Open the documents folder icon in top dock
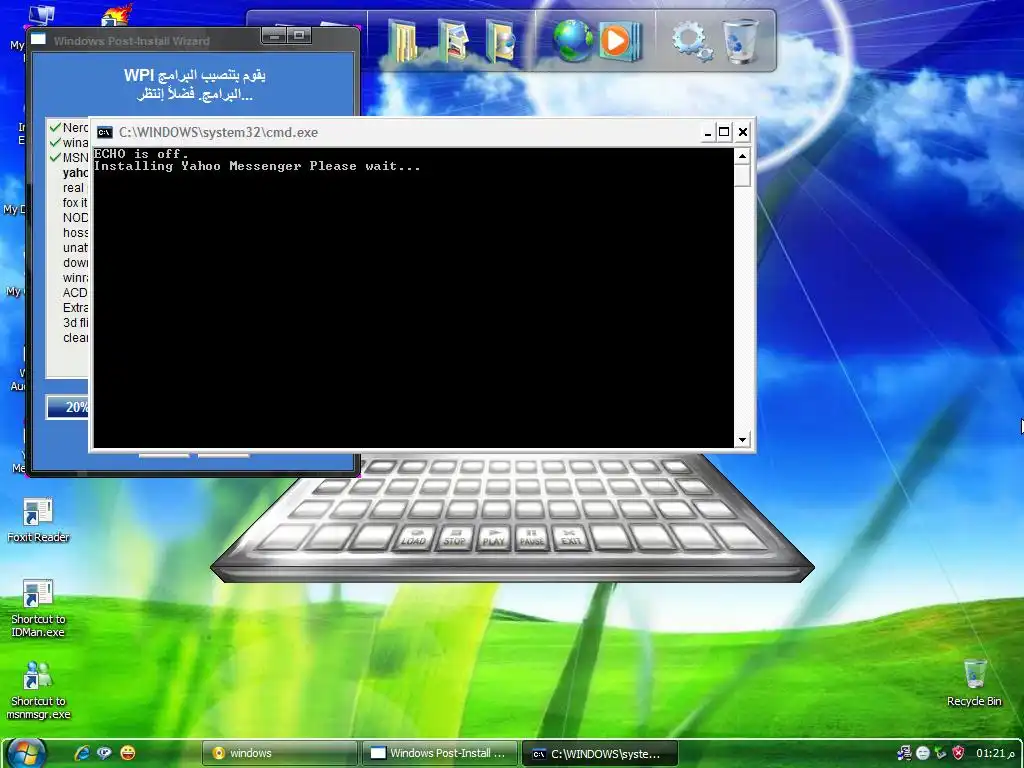Viewport: 1024px width, 768px height. [402, 40]
